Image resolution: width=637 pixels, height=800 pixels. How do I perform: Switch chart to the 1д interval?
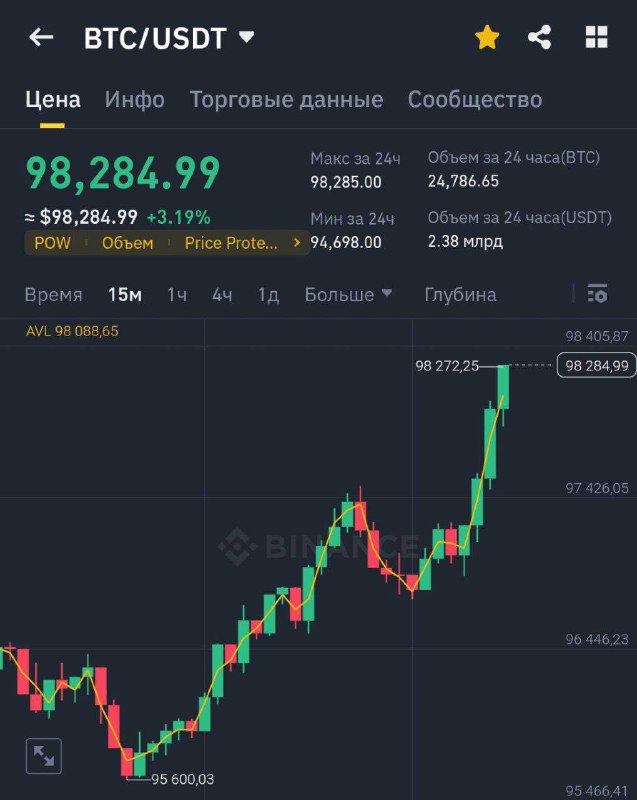pyautogui.click(x=268, y=294)
